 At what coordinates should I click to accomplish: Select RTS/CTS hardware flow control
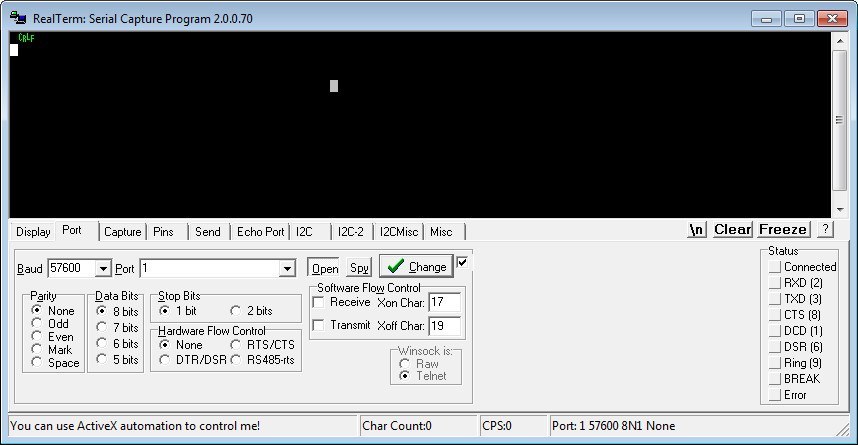235,344
